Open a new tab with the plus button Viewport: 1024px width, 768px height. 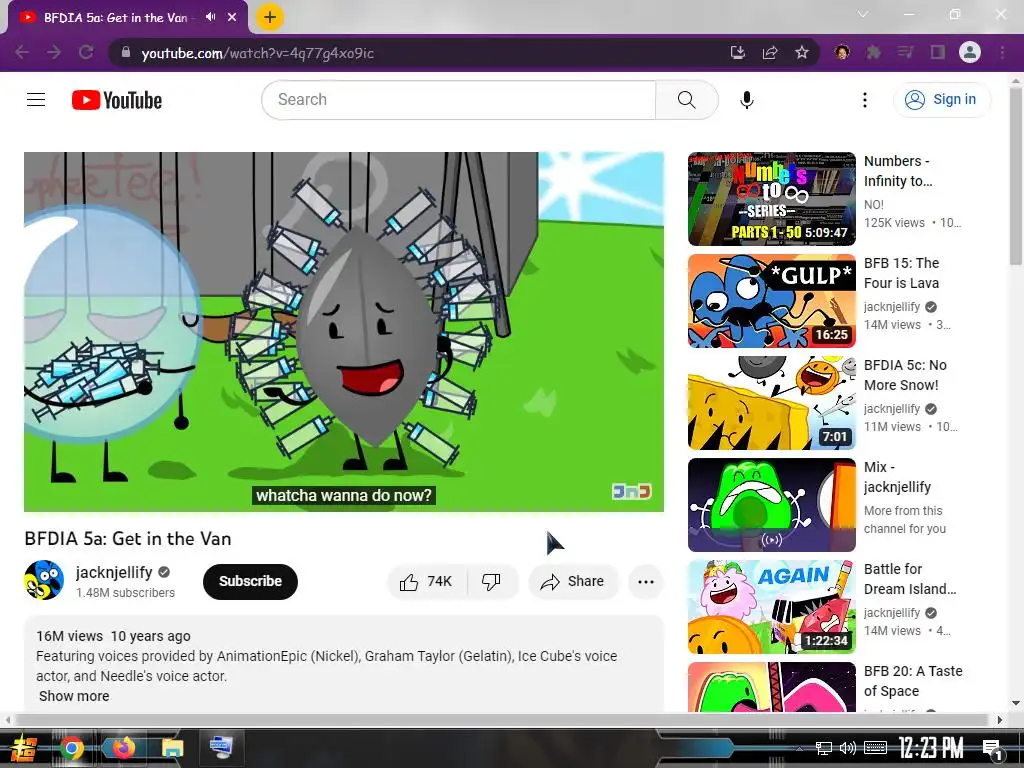(x=270, y=17)
